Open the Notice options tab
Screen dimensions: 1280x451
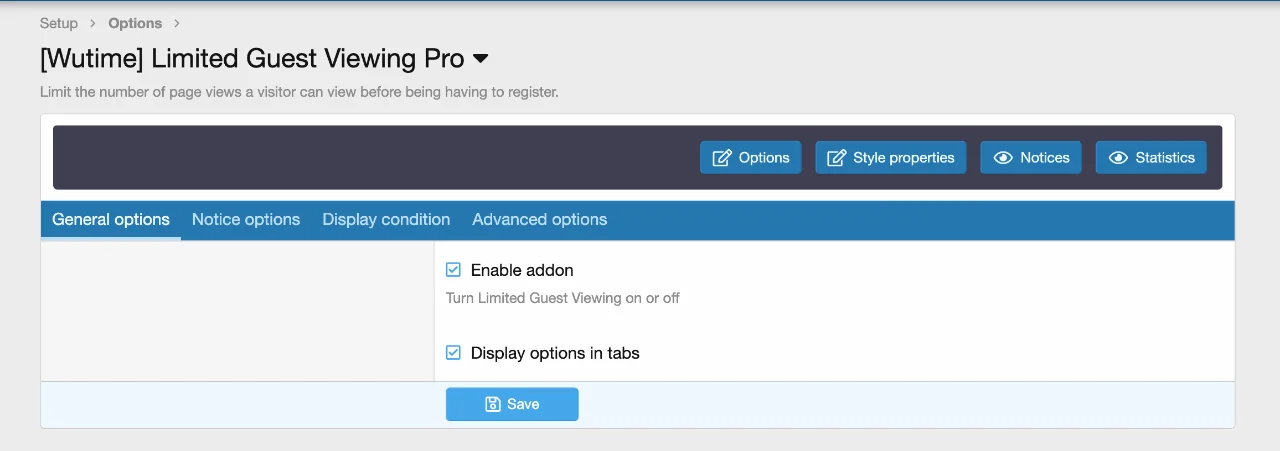click(246, 220)
